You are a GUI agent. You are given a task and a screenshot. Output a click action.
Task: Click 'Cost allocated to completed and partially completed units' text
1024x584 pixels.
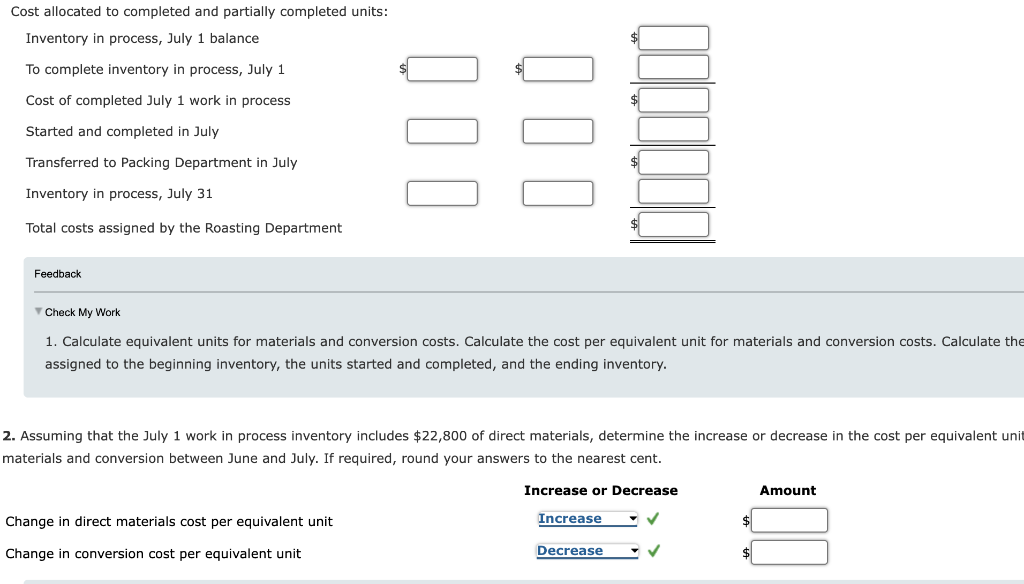tap(199, 12)
